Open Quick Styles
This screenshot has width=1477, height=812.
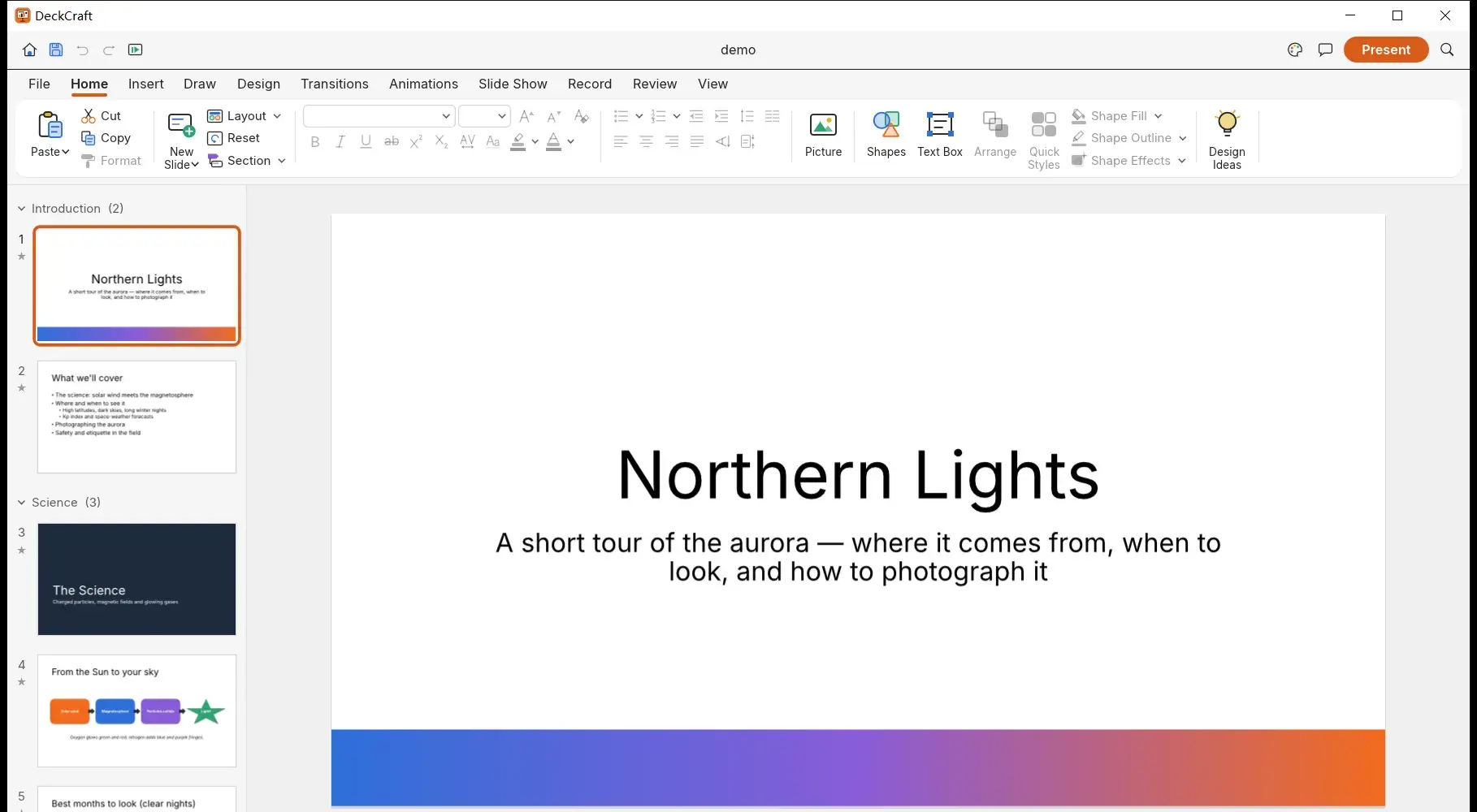point(1044,140)
